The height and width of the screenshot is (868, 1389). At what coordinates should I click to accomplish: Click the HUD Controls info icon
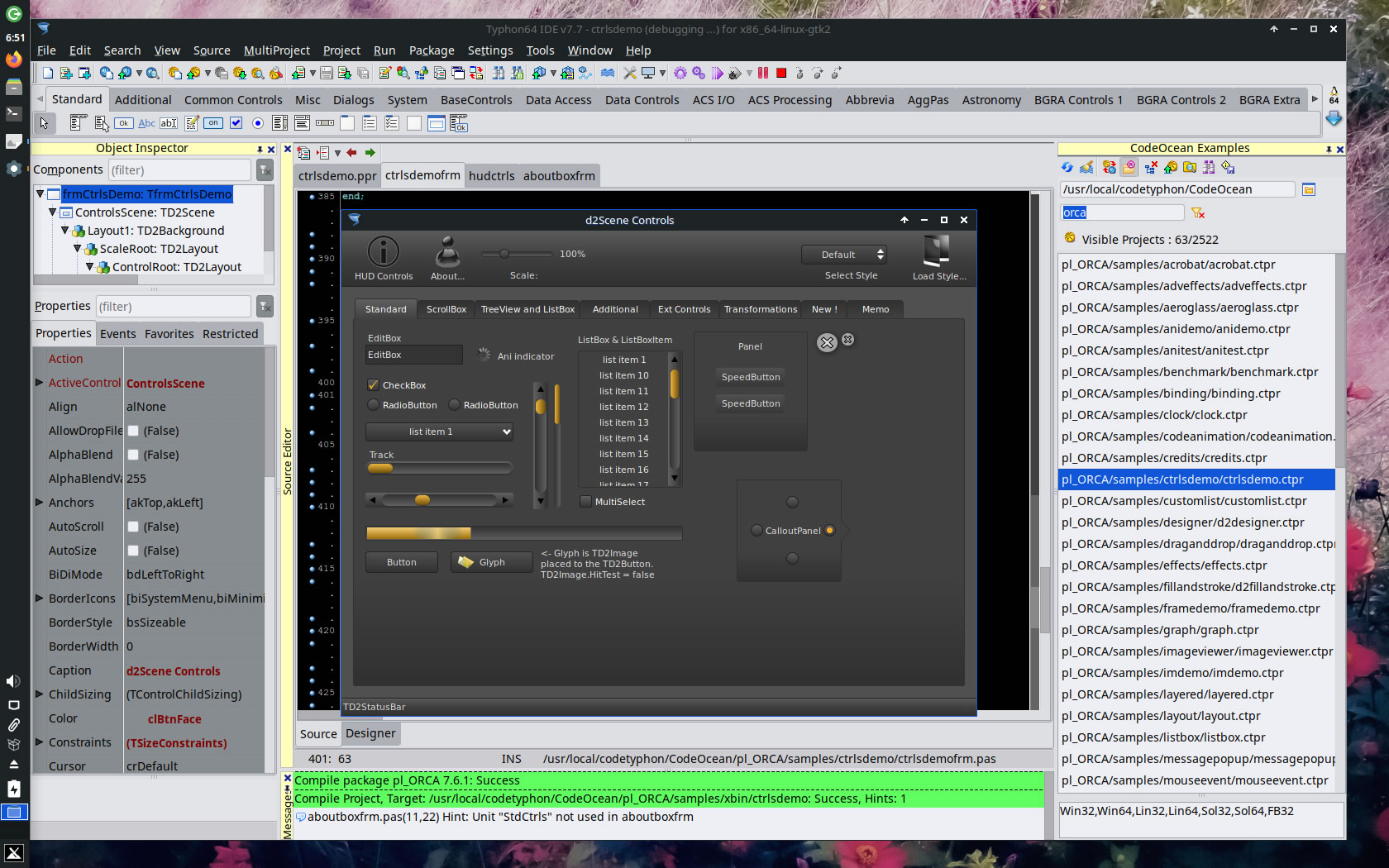[383, 252]
